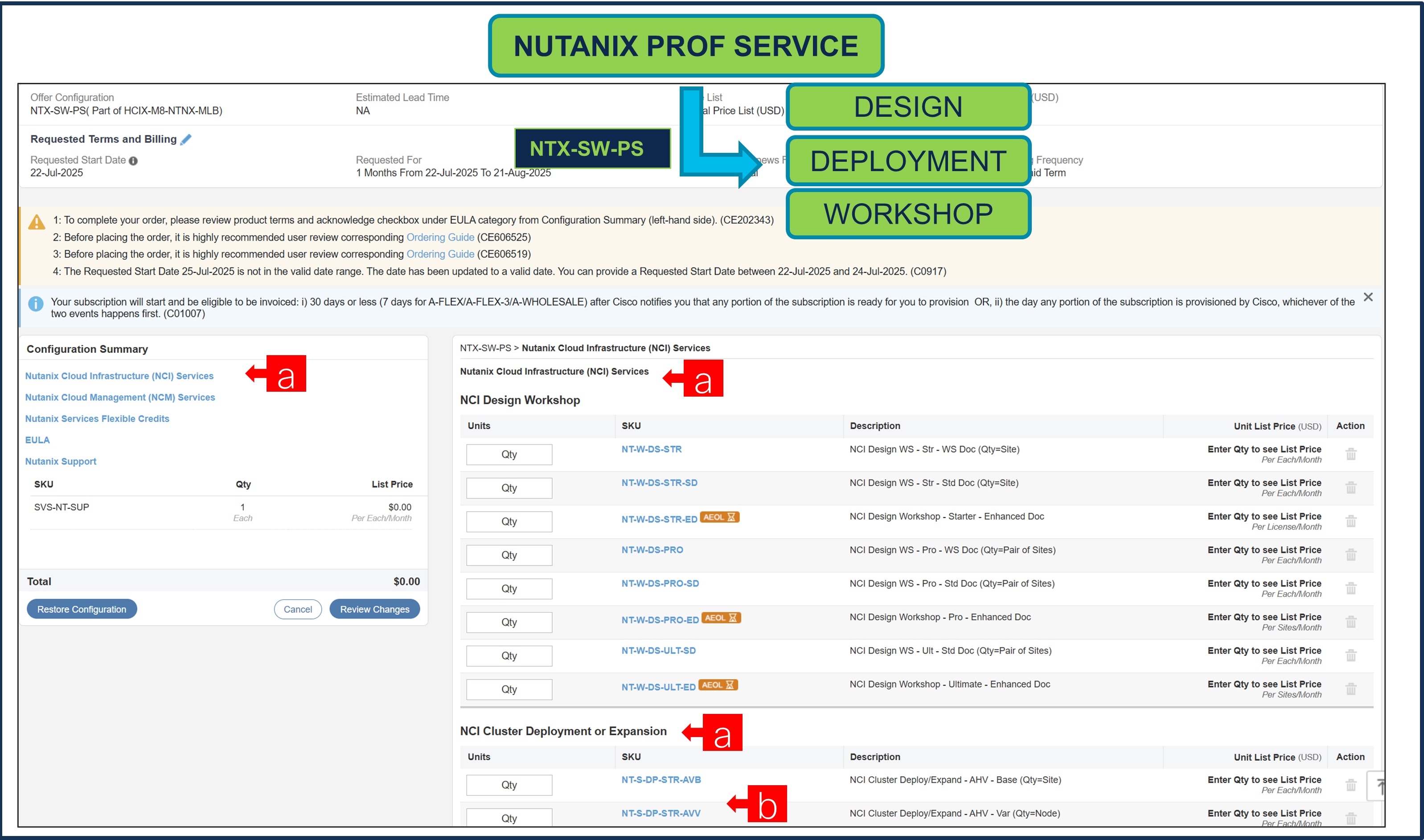This screenshot has height=840, width=1424.
Task: Click the Total $0.00 amount
Action: 406,582
